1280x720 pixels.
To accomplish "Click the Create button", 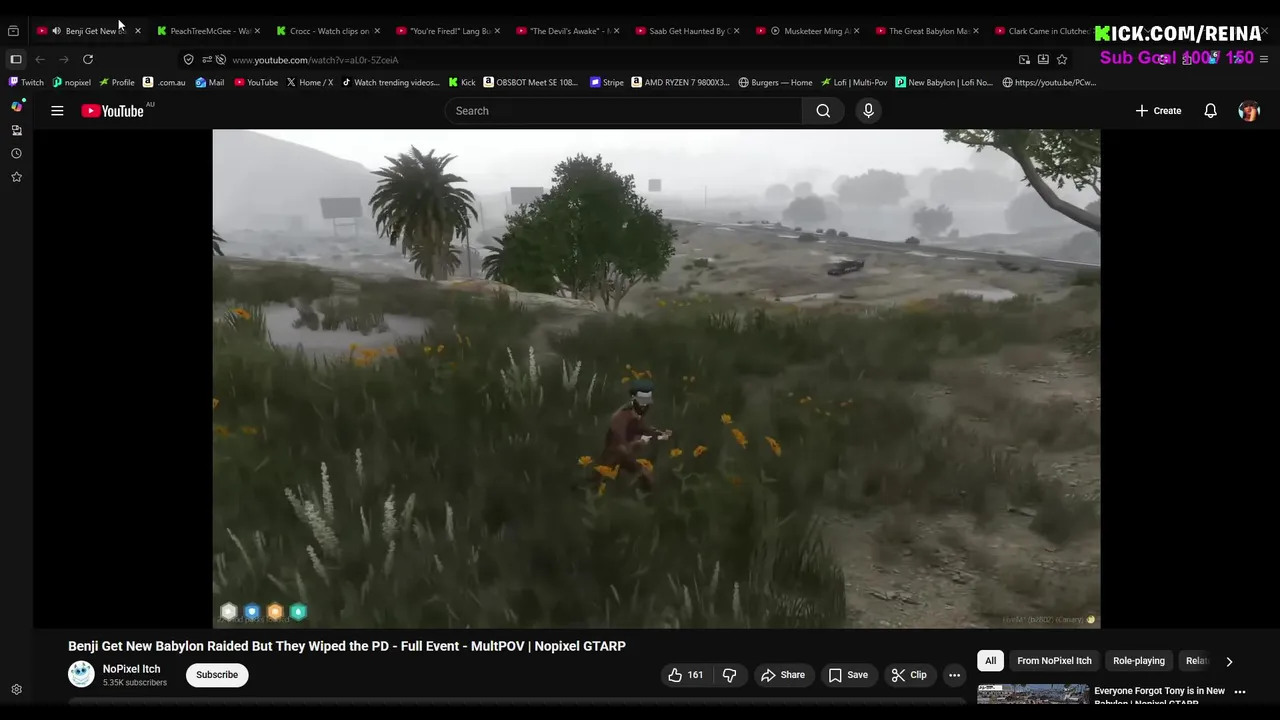I will [x=1158, y=111].
